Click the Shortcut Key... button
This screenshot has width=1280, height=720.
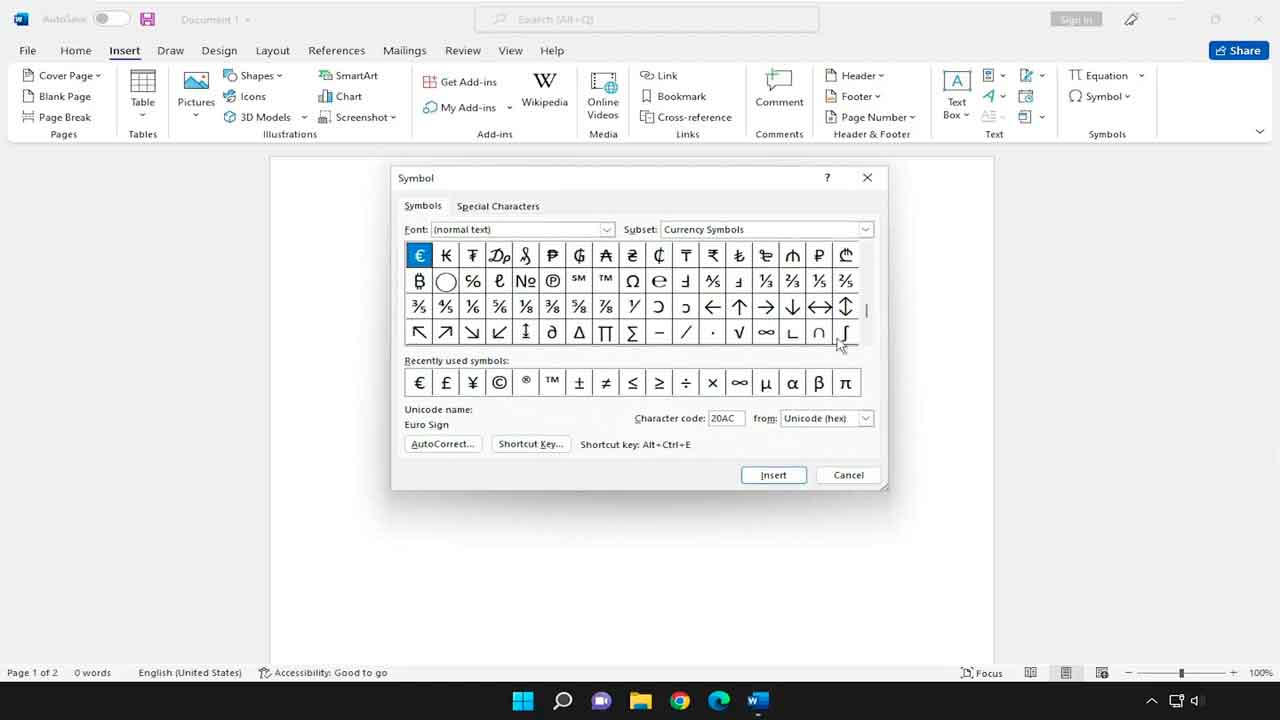tap(531, 444)
